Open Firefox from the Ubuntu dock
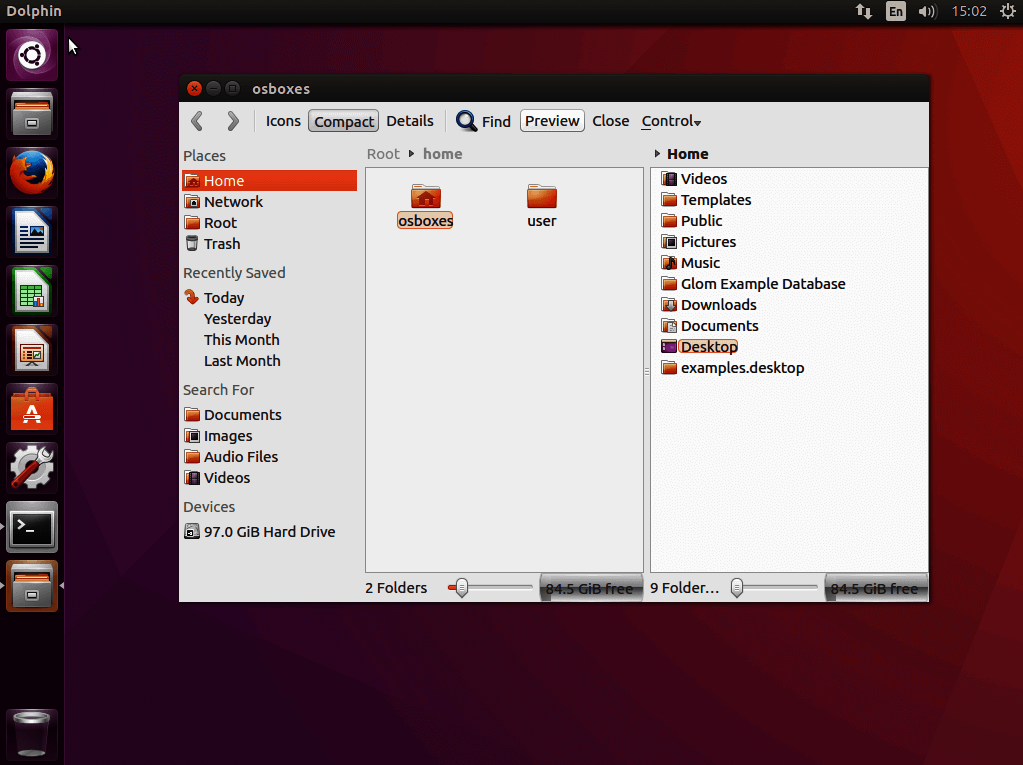The width and height of the screenshot is (1023, 765). (x=31, y=172)
